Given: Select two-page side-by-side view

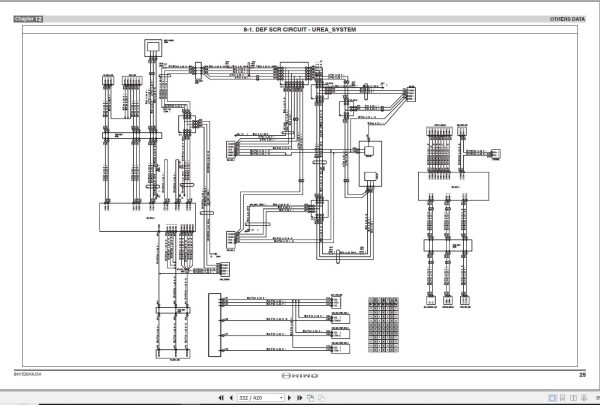Looking at the screenshot, I should tap(573, 398).
